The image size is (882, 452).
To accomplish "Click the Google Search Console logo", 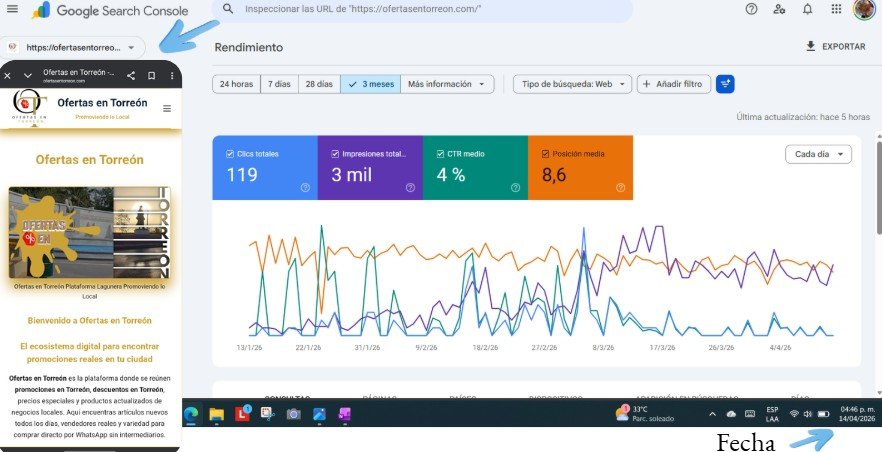I will pyautogui.click(x=110, y=10).
